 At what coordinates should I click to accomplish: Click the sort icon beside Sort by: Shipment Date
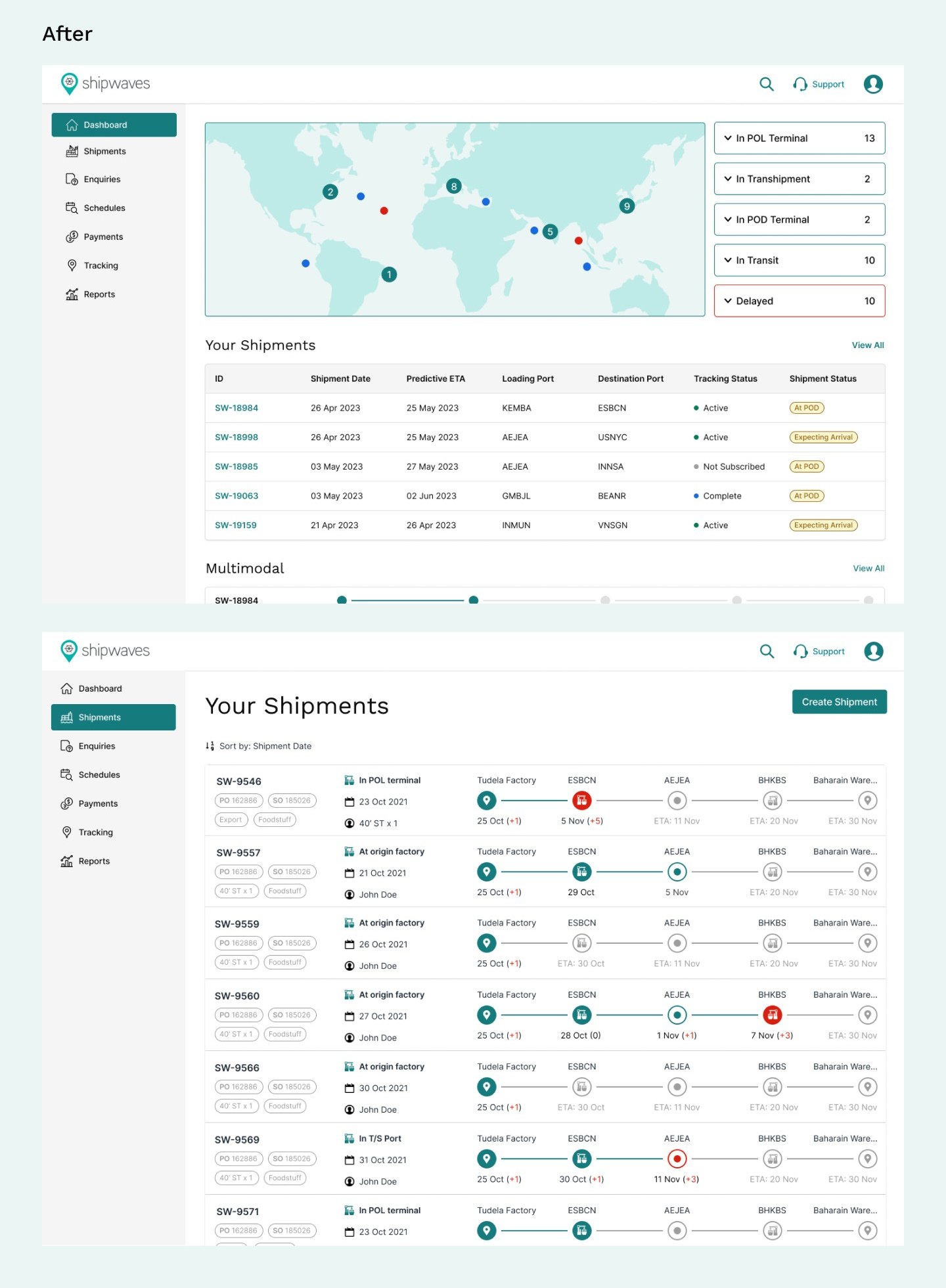click(x=210, y=746)
